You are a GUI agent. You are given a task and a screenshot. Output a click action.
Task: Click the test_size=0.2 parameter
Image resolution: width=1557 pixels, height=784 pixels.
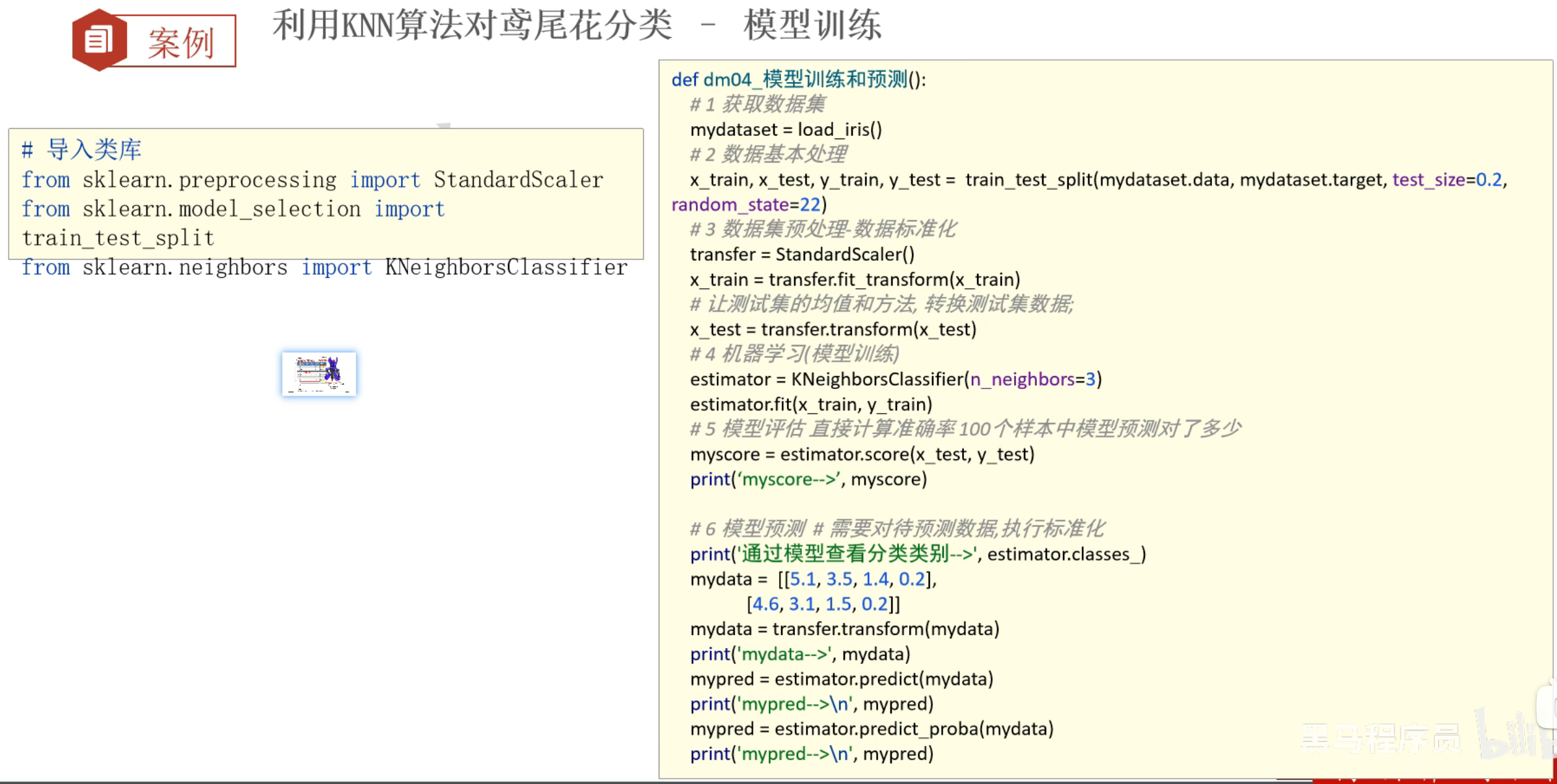[1446, 180]
